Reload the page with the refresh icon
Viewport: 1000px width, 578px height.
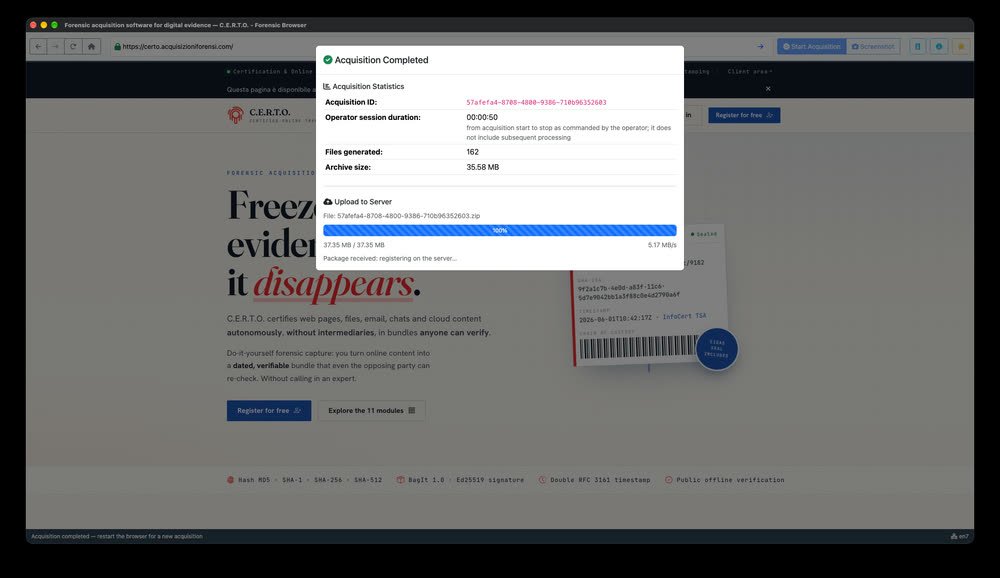73,47
